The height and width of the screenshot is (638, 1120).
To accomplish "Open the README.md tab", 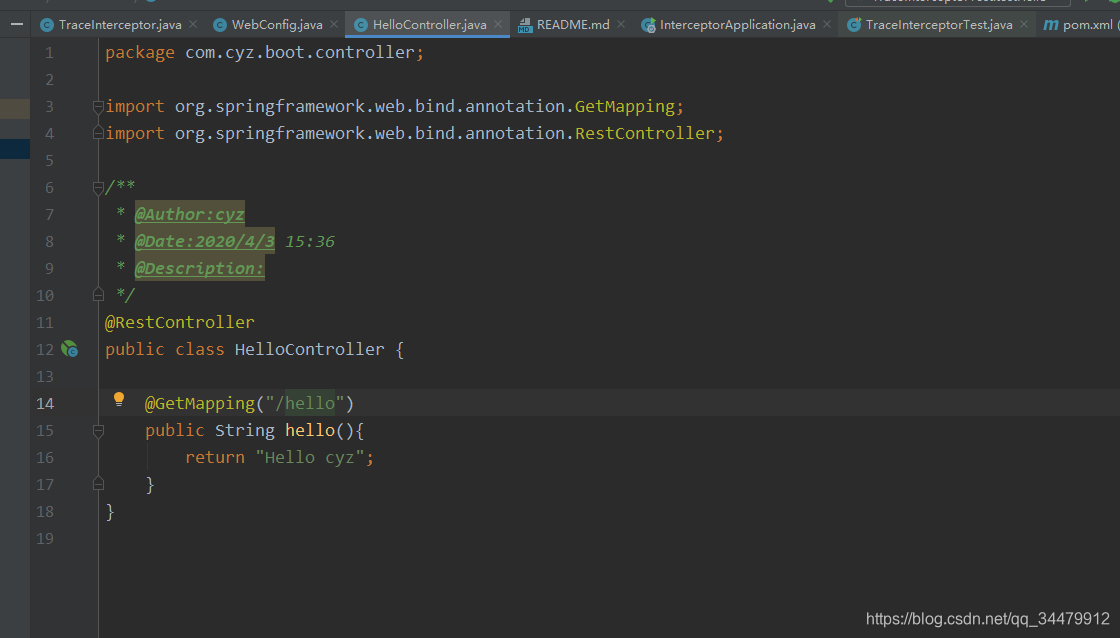I will click(x=573, y=25).
